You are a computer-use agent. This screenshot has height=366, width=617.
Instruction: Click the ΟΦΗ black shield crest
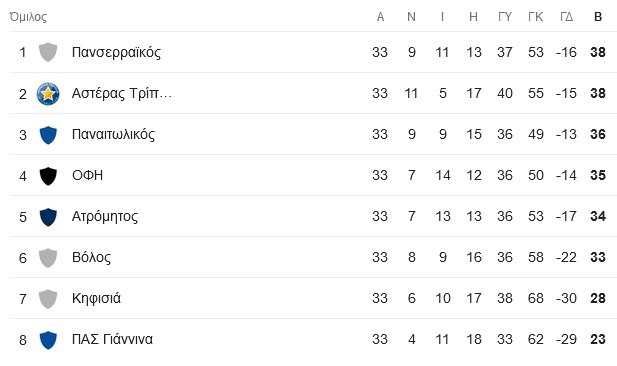click(48, 176)
